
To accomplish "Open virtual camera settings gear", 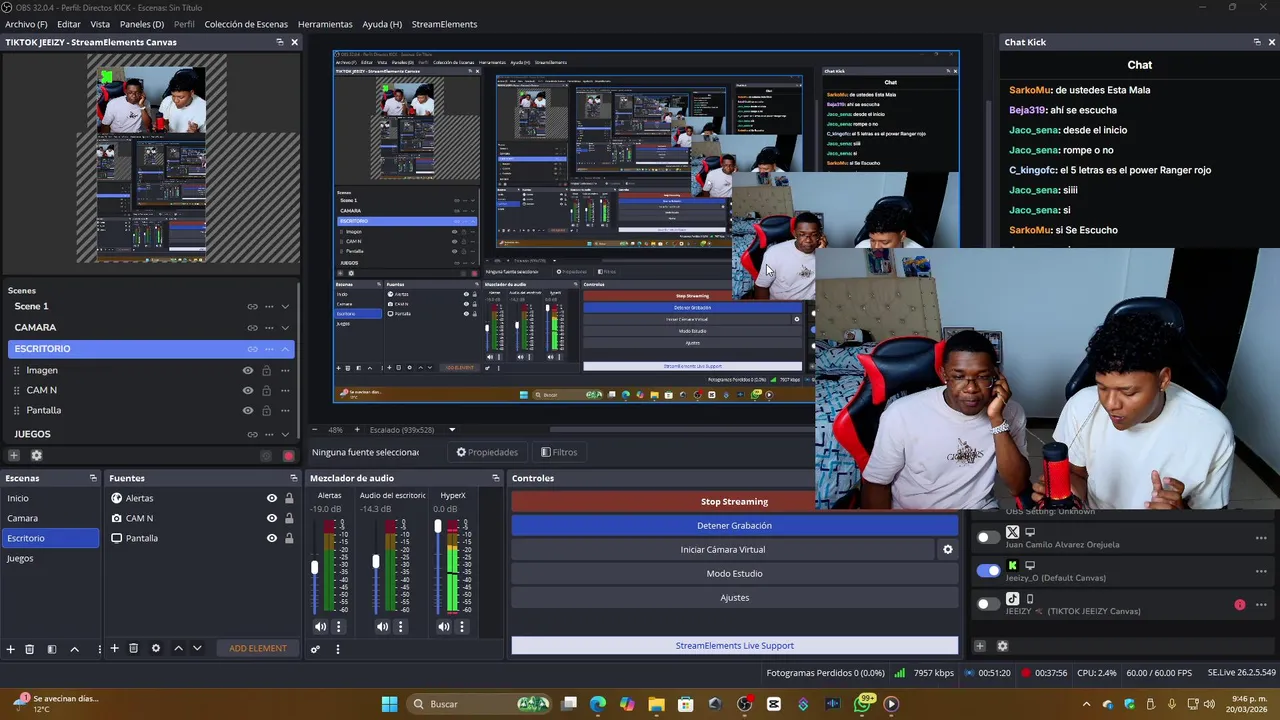I will tap(948, 549).
